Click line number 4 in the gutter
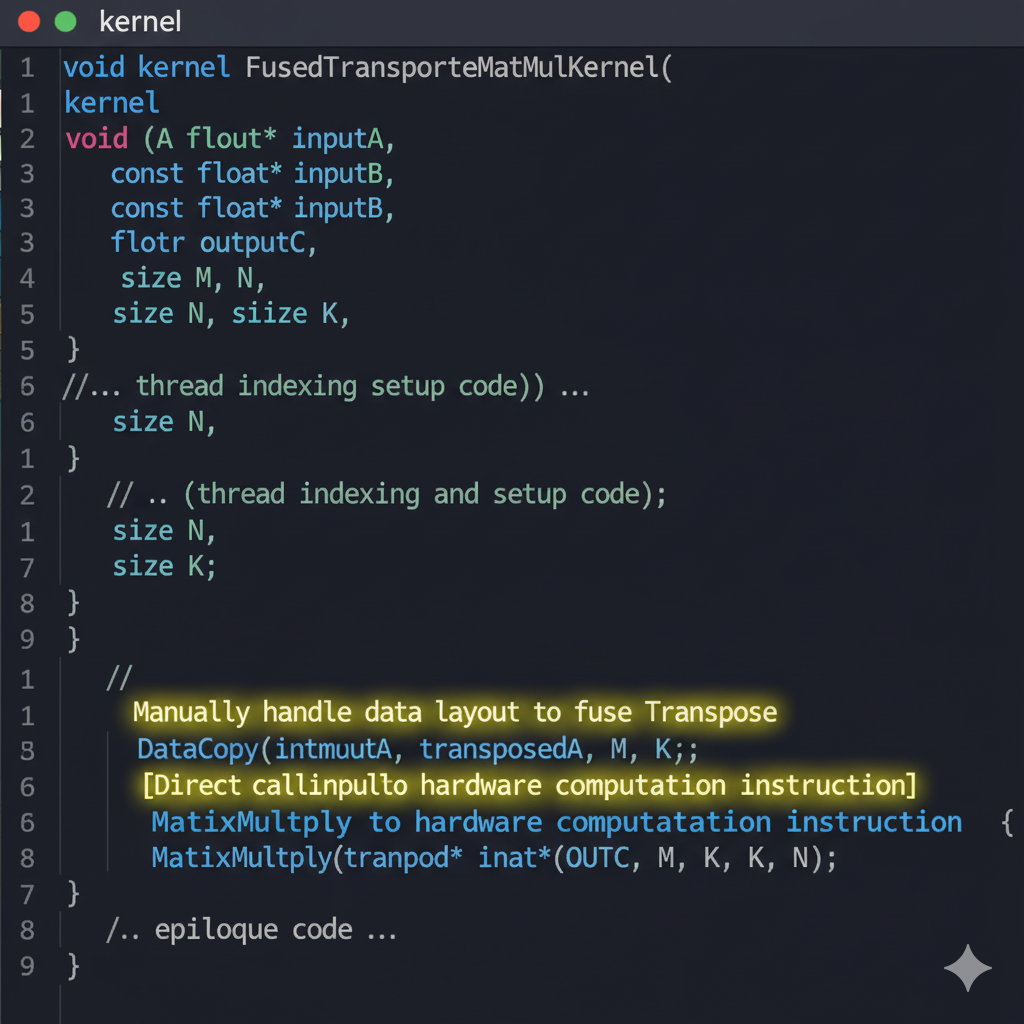 coord(27,278)
